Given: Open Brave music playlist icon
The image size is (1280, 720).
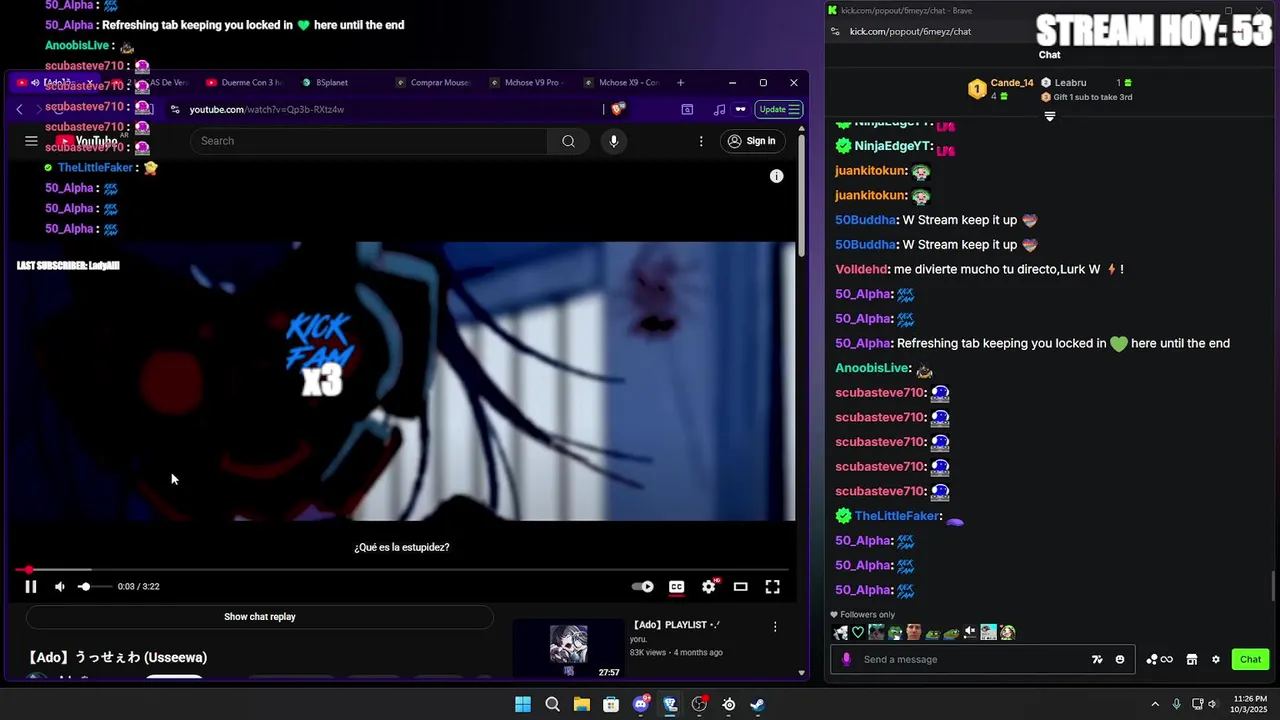Looking at the screenshot, I should 719,109.
